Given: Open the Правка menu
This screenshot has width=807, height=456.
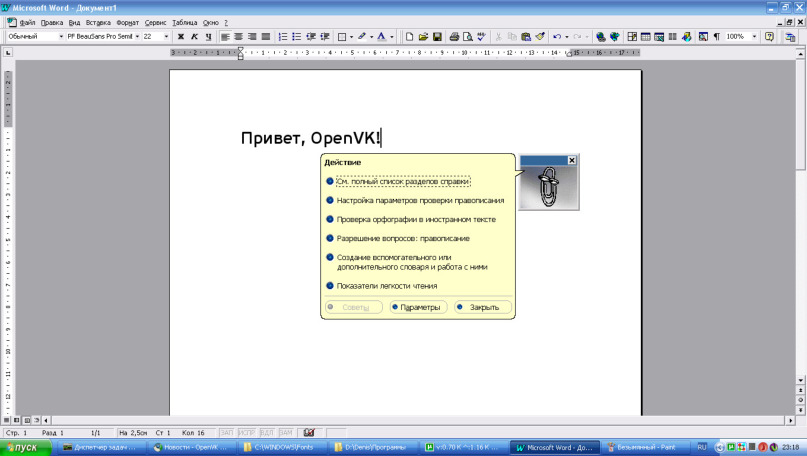Looking at the screenshot, I should tap(52, 23).
